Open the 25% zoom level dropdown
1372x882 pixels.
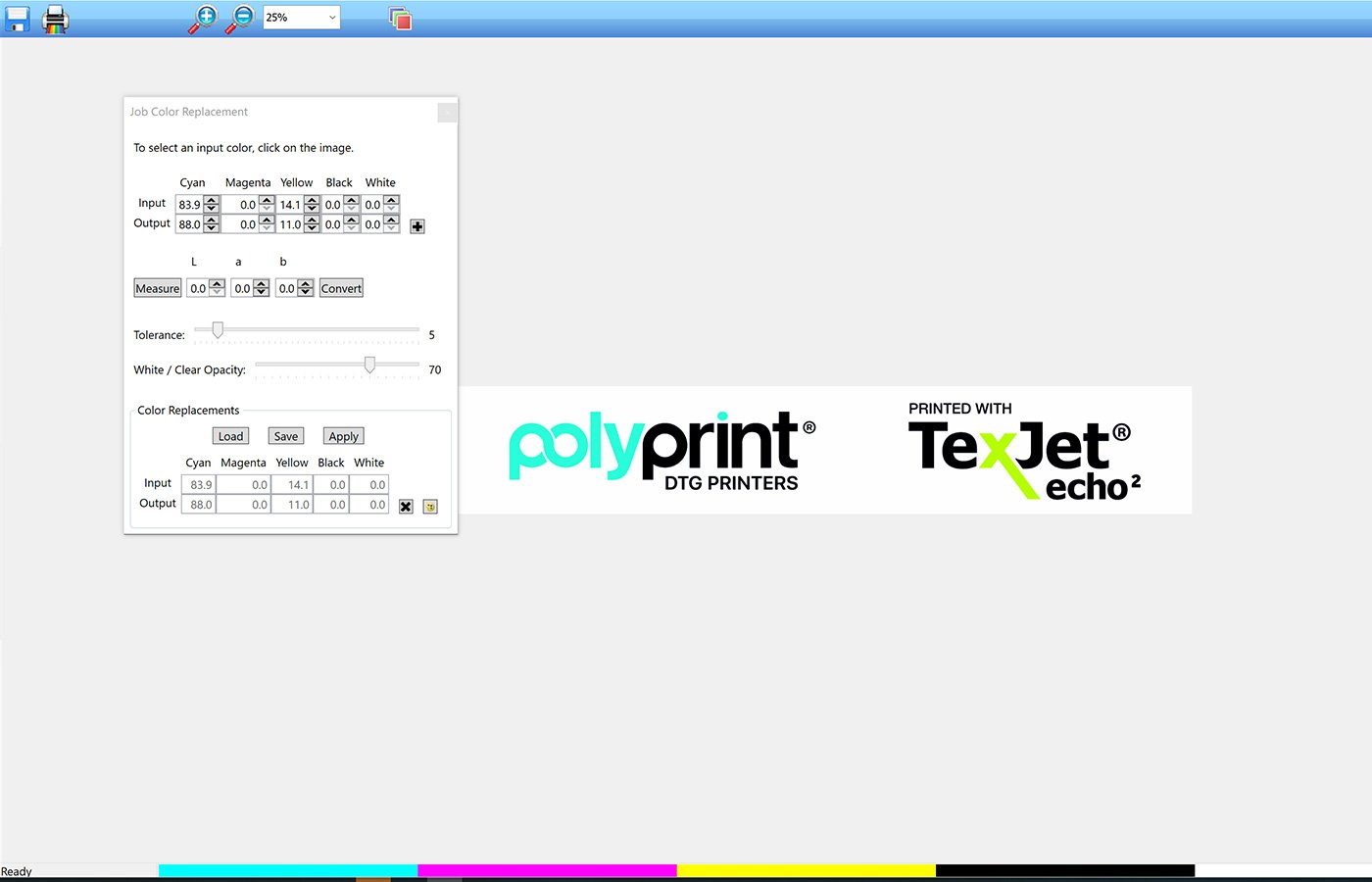pyautogui.click(x=301, y=17)
